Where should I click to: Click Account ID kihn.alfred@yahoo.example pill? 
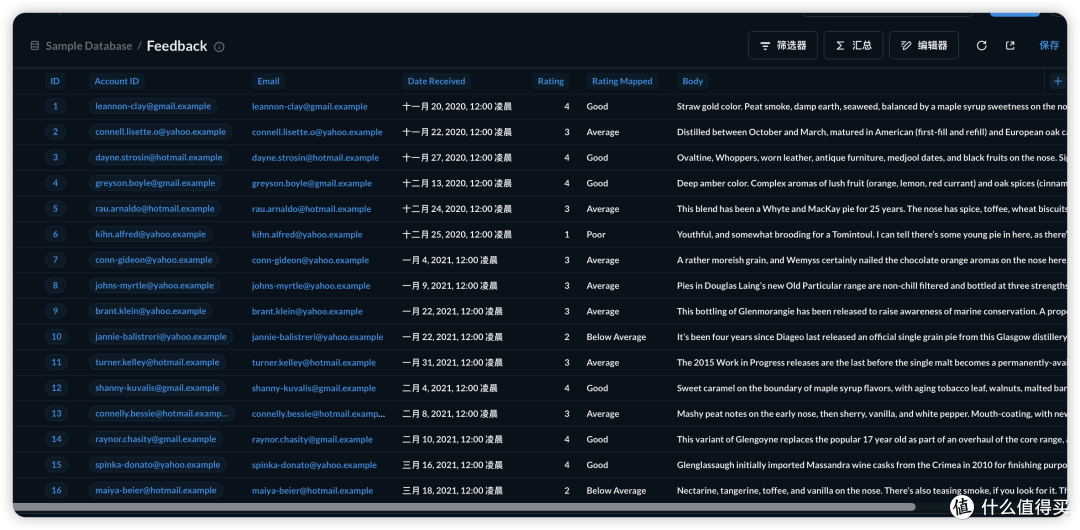pyautogui.click(x=150, y=234)
